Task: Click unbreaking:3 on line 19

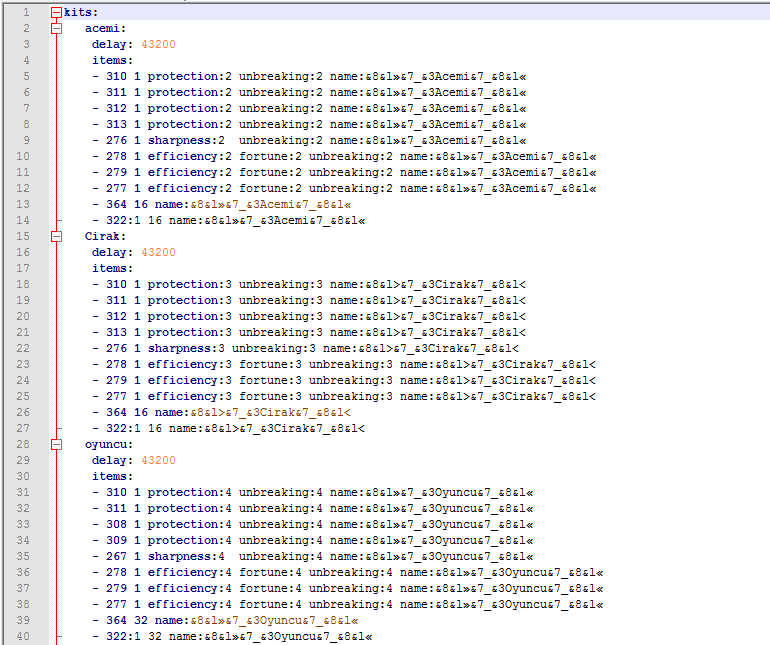Action: tap(281, 301)
